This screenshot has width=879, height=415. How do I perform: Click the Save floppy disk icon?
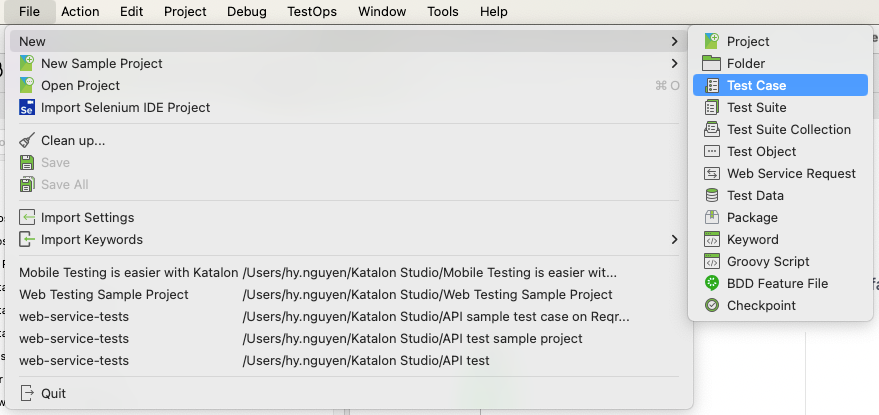(x=27, y=163)
